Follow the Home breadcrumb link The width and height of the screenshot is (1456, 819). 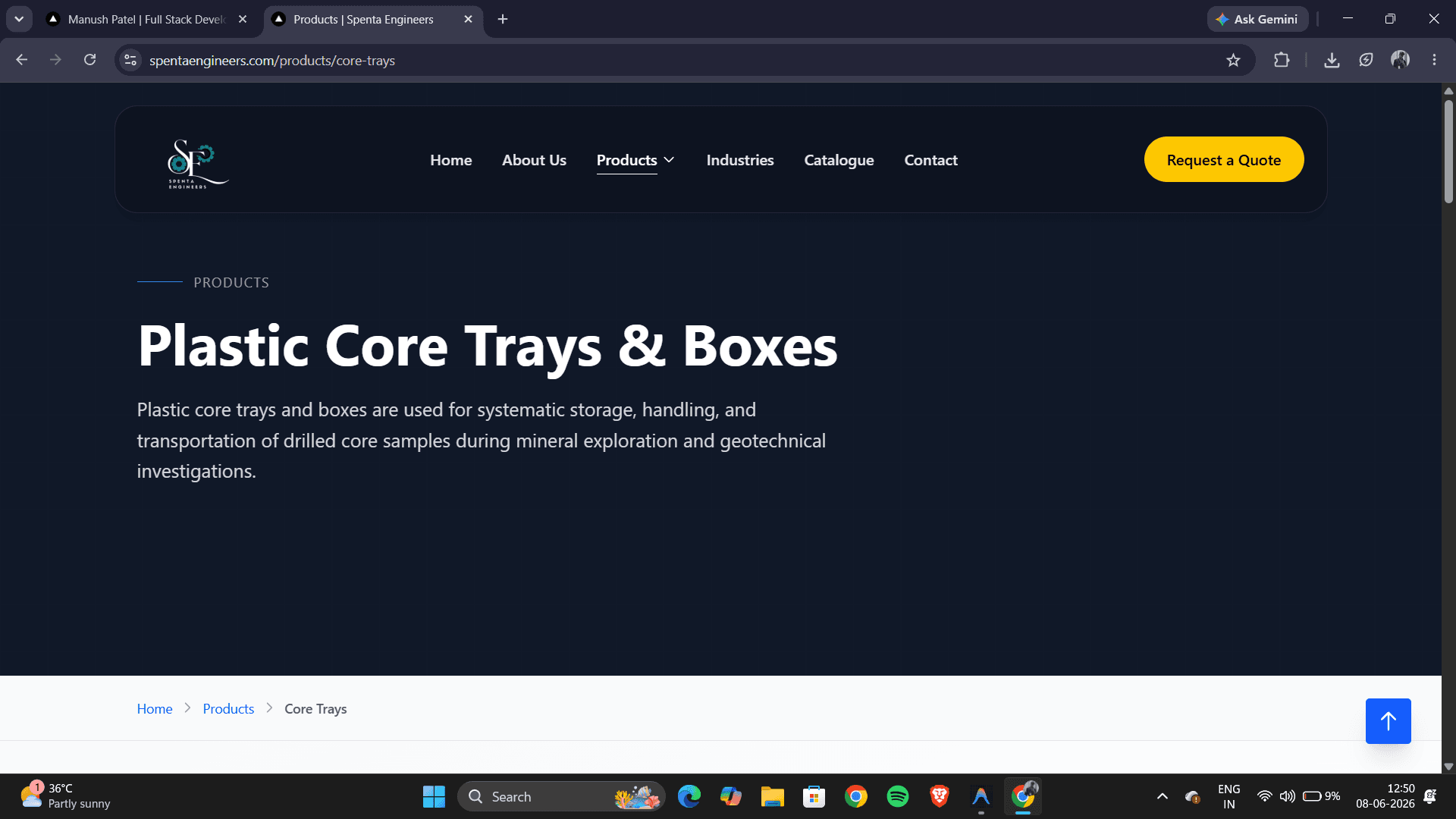(x=155, y=708)
